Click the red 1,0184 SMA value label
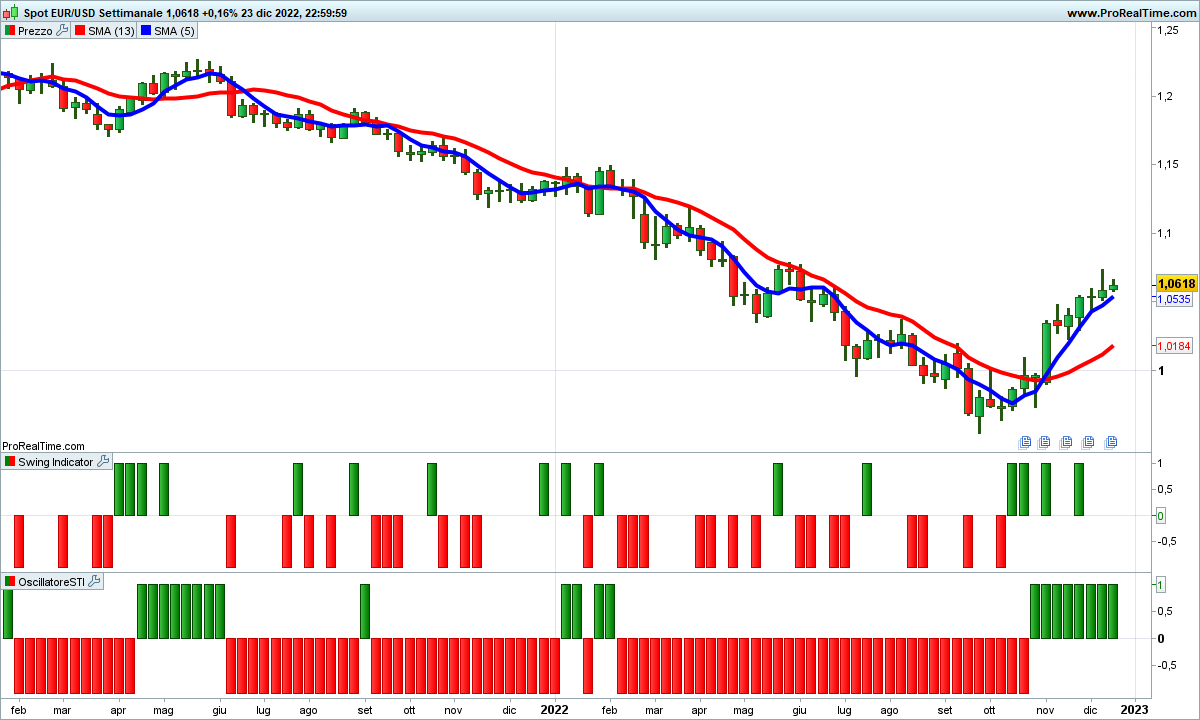Viewport: 1200px width, 720px height. pyautogui.click(x=1173, y=346)
